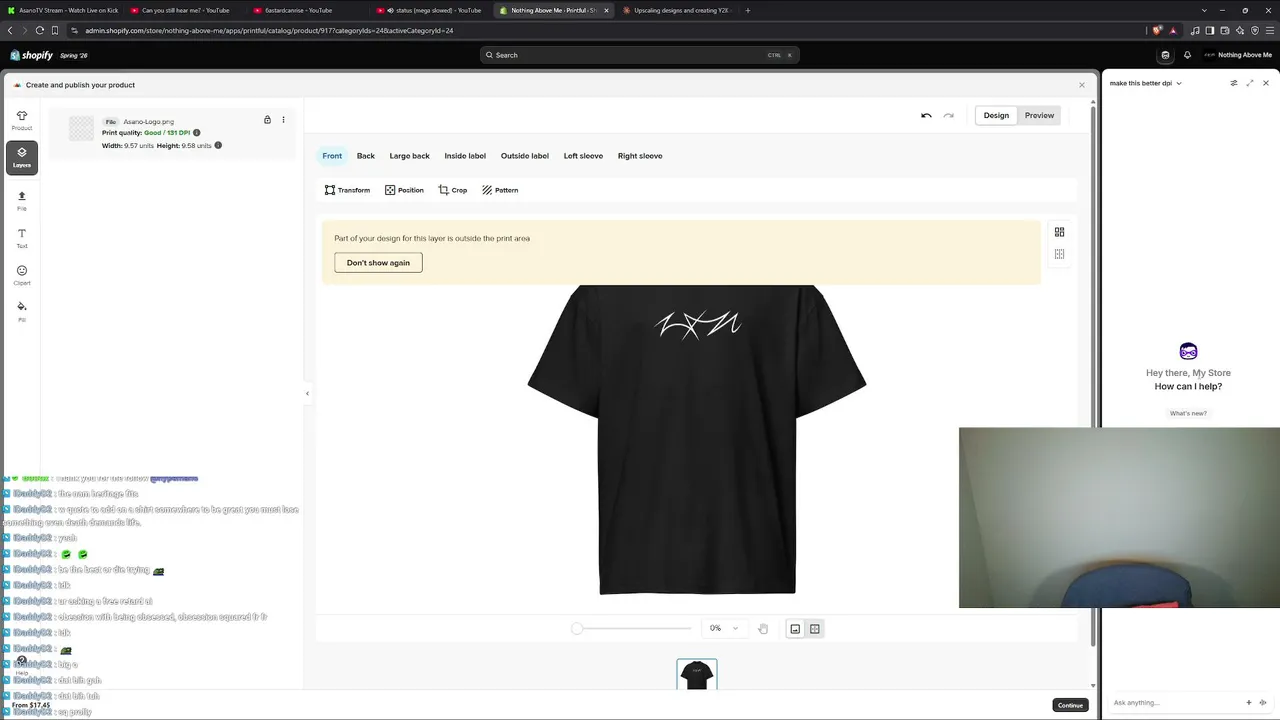Click the What's new? suggestion chip

click(1188, 413)
